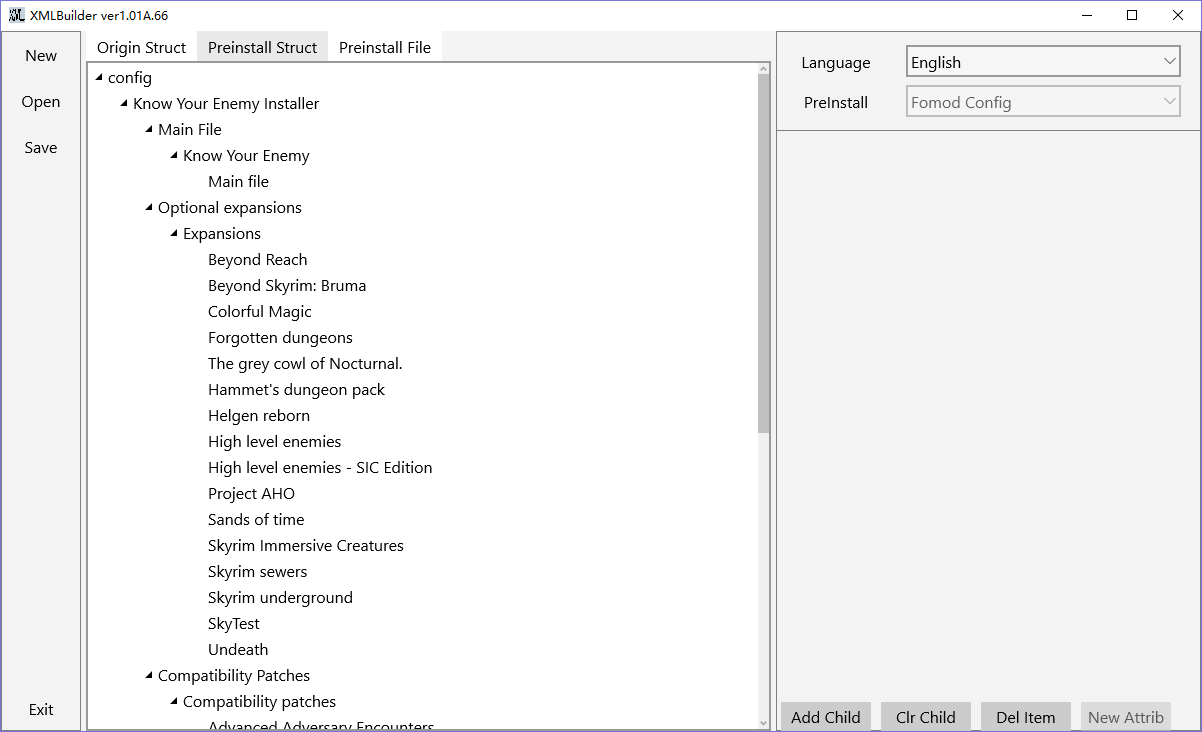Collapse the Know Your Enemy node
Image resolution: width=1202 pixels, height=732 pixels.
point(174,156)
